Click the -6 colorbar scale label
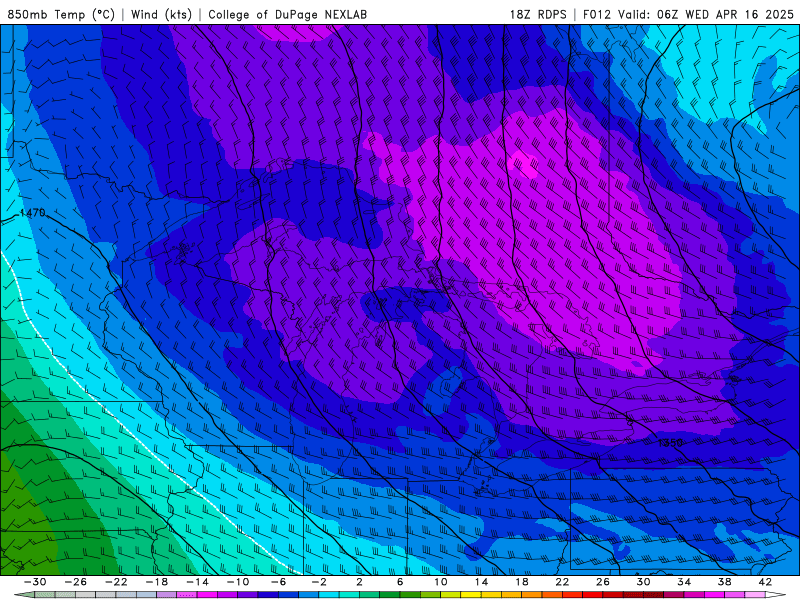This screenshot has height=600, width=800. click(x=278, y=582)
